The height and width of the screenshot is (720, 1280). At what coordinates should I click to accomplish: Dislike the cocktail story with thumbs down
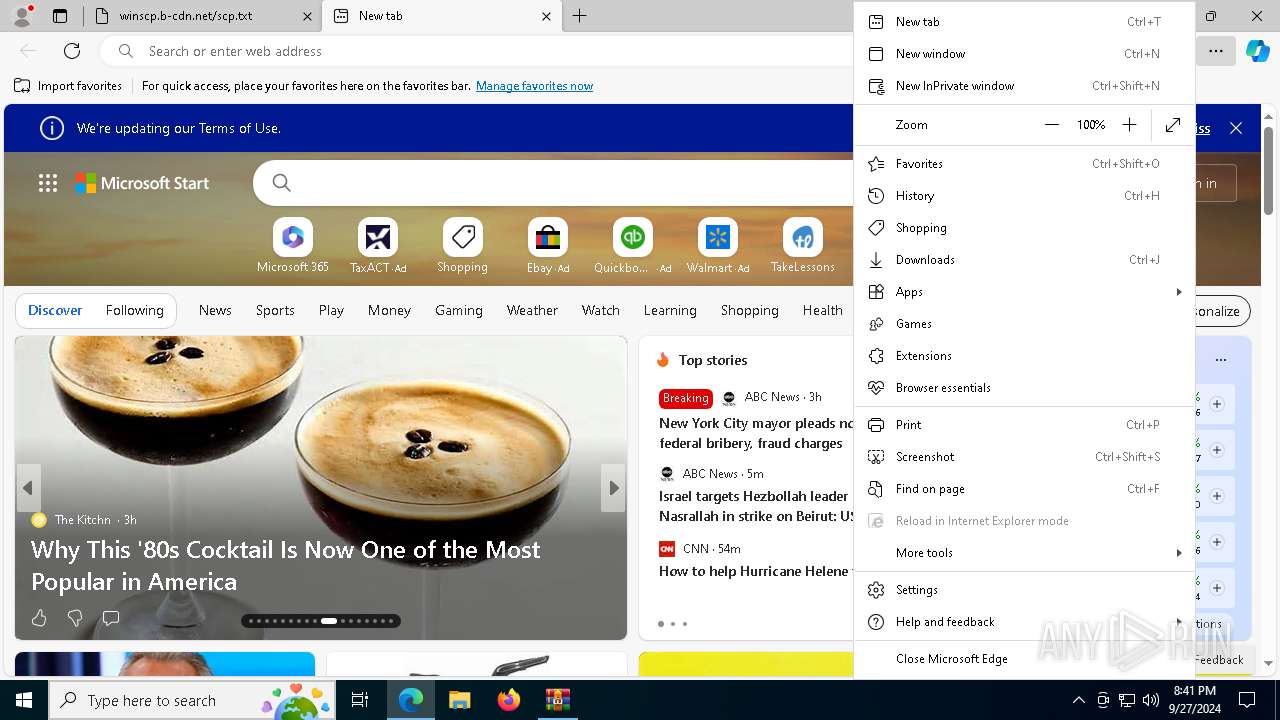tap(75, 619)
